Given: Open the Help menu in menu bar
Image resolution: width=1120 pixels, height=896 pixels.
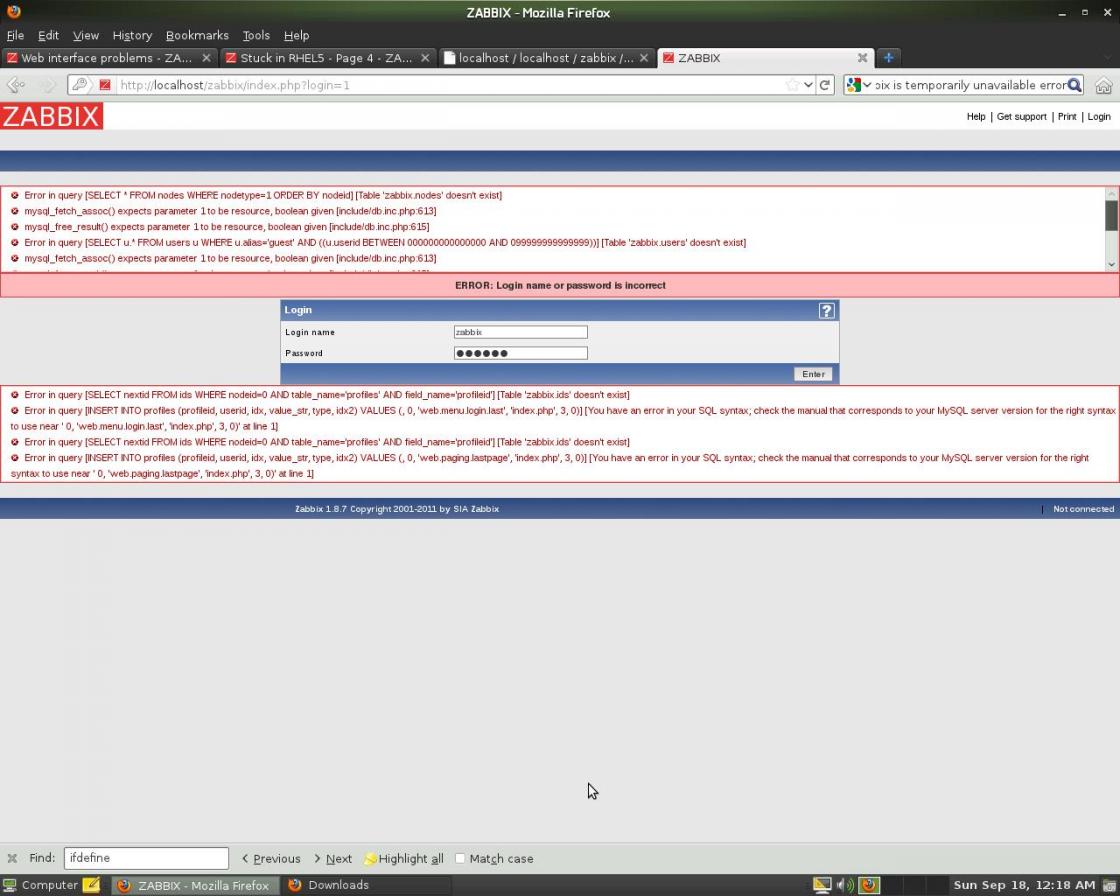Looking at the screenshot, I should coord(296,35).
